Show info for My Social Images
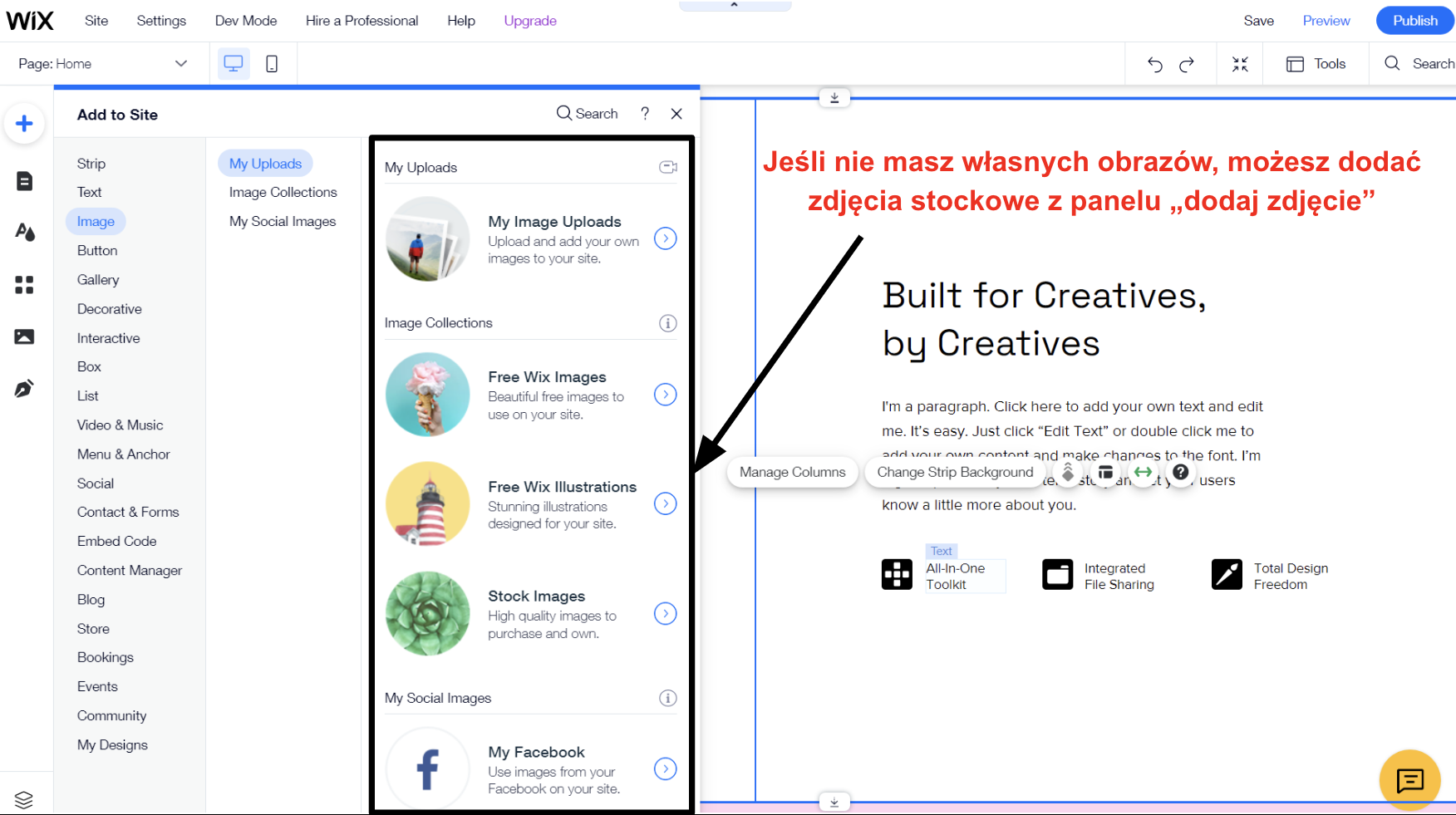The height and width of the screenshot is (815, 1456). click(668, 698)
